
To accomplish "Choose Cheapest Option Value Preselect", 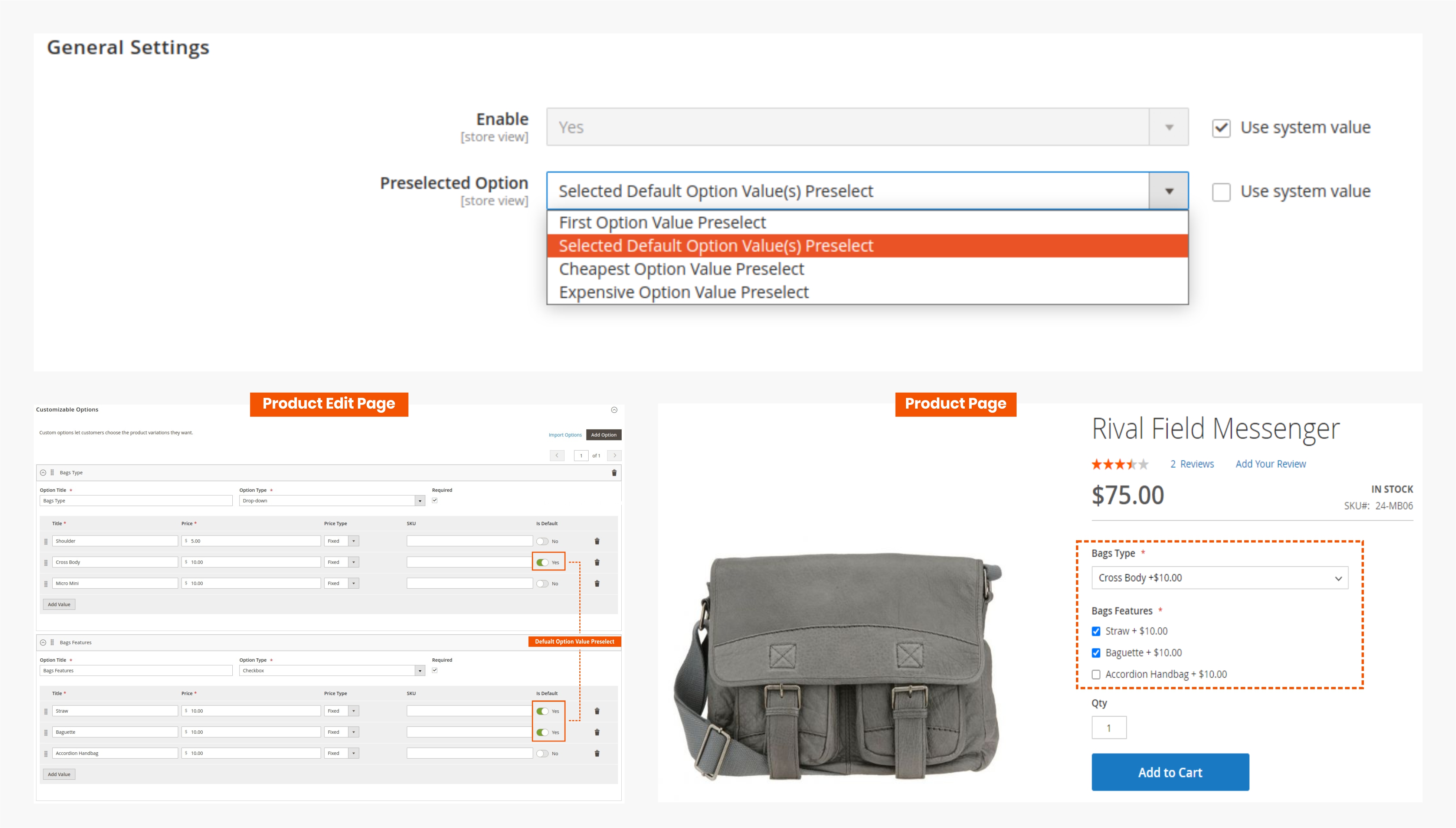I will (x=868, y=269).
